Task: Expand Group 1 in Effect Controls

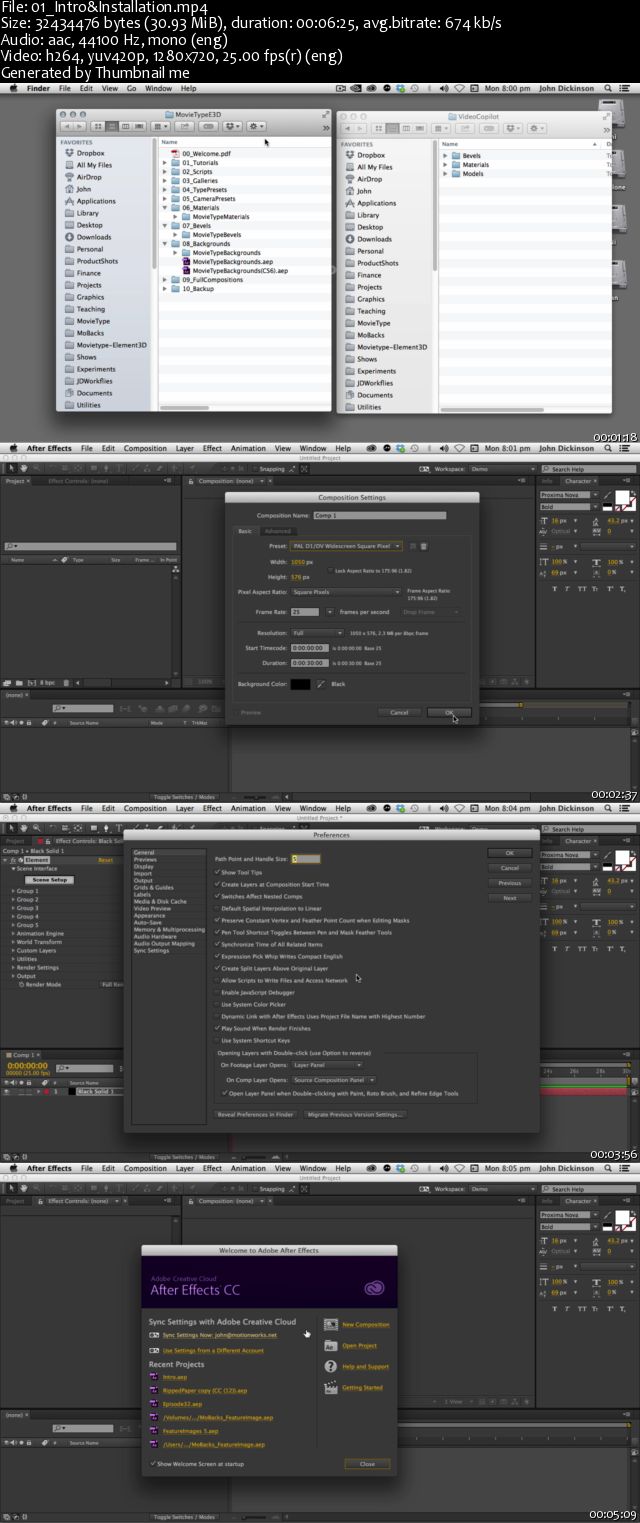Action: [x=12, y=891]
